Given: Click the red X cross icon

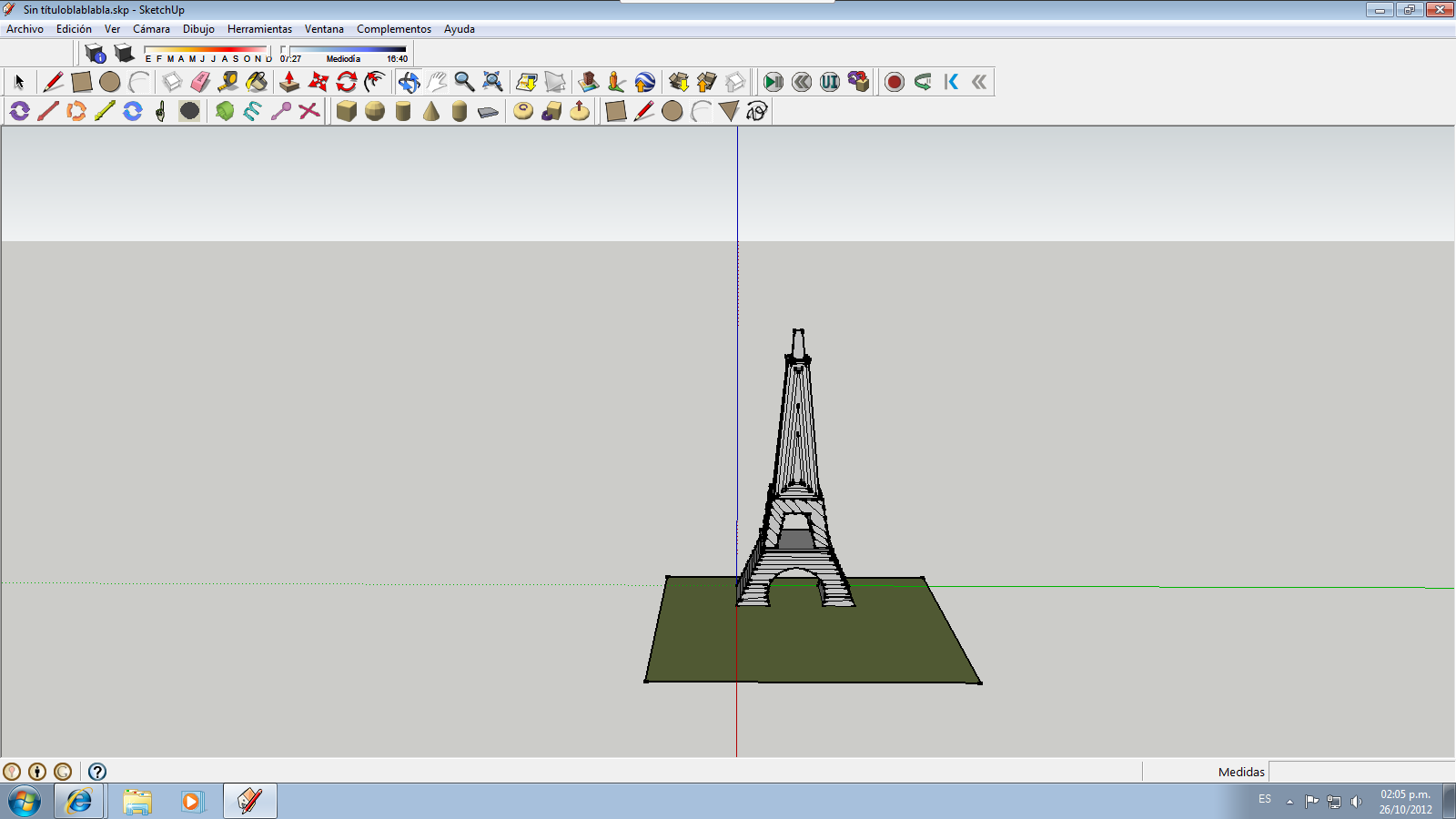Looking at the screenshot, I should [309, 111].
